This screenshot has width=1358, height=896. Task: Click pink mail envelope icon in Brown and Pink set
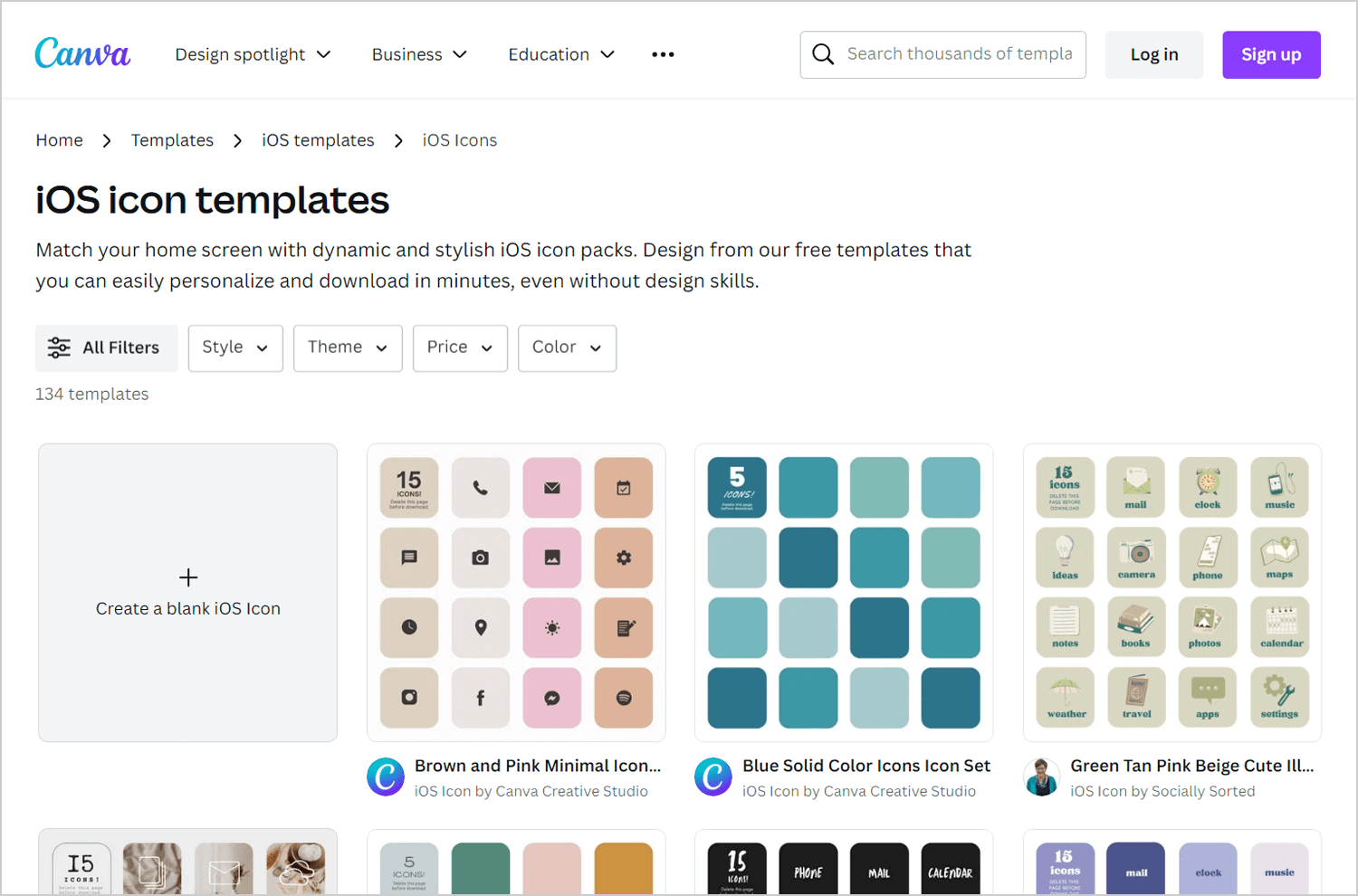pos(552,488)
